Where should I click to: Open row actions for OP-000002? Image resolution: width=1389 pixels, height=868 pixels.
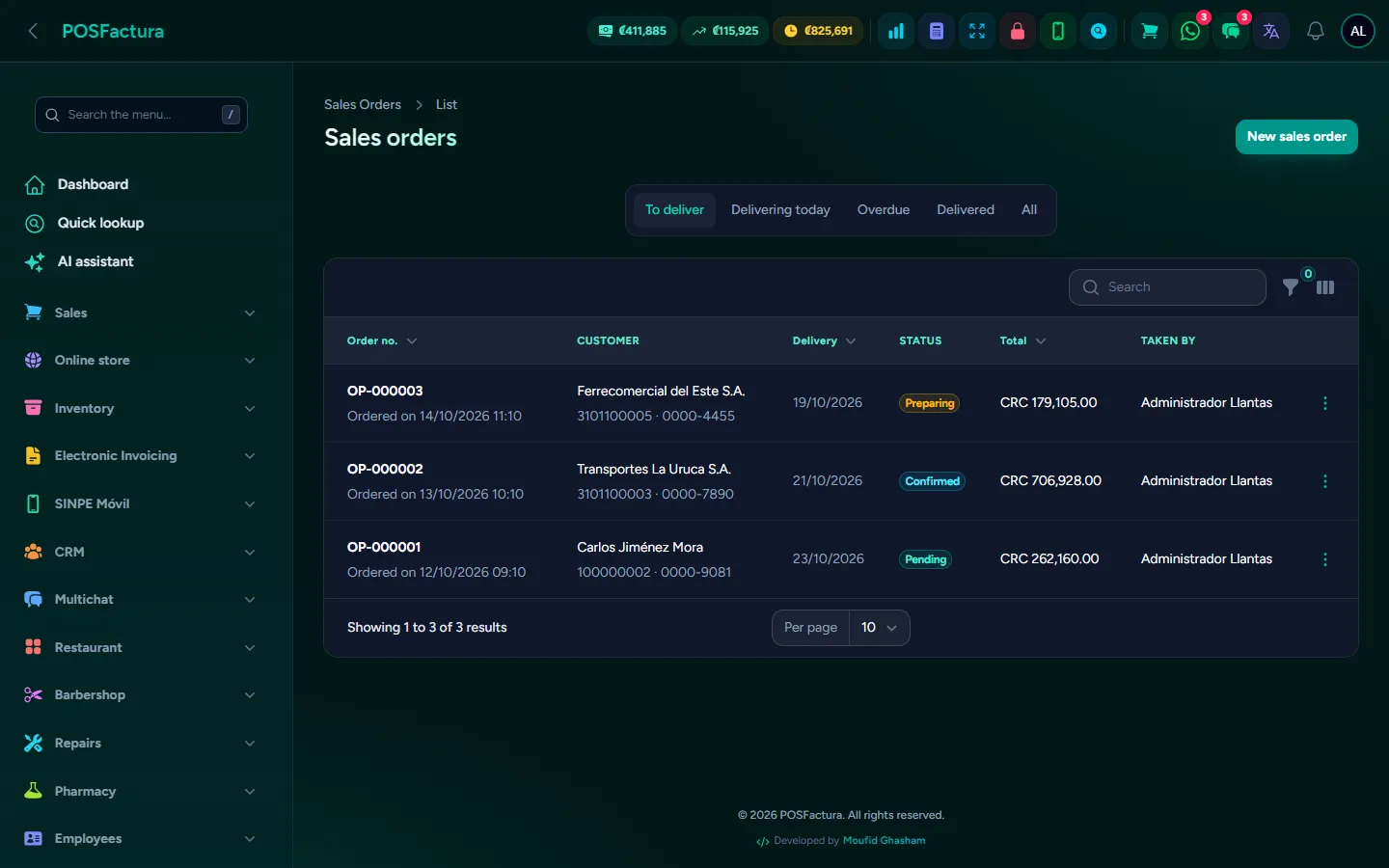1325,481
